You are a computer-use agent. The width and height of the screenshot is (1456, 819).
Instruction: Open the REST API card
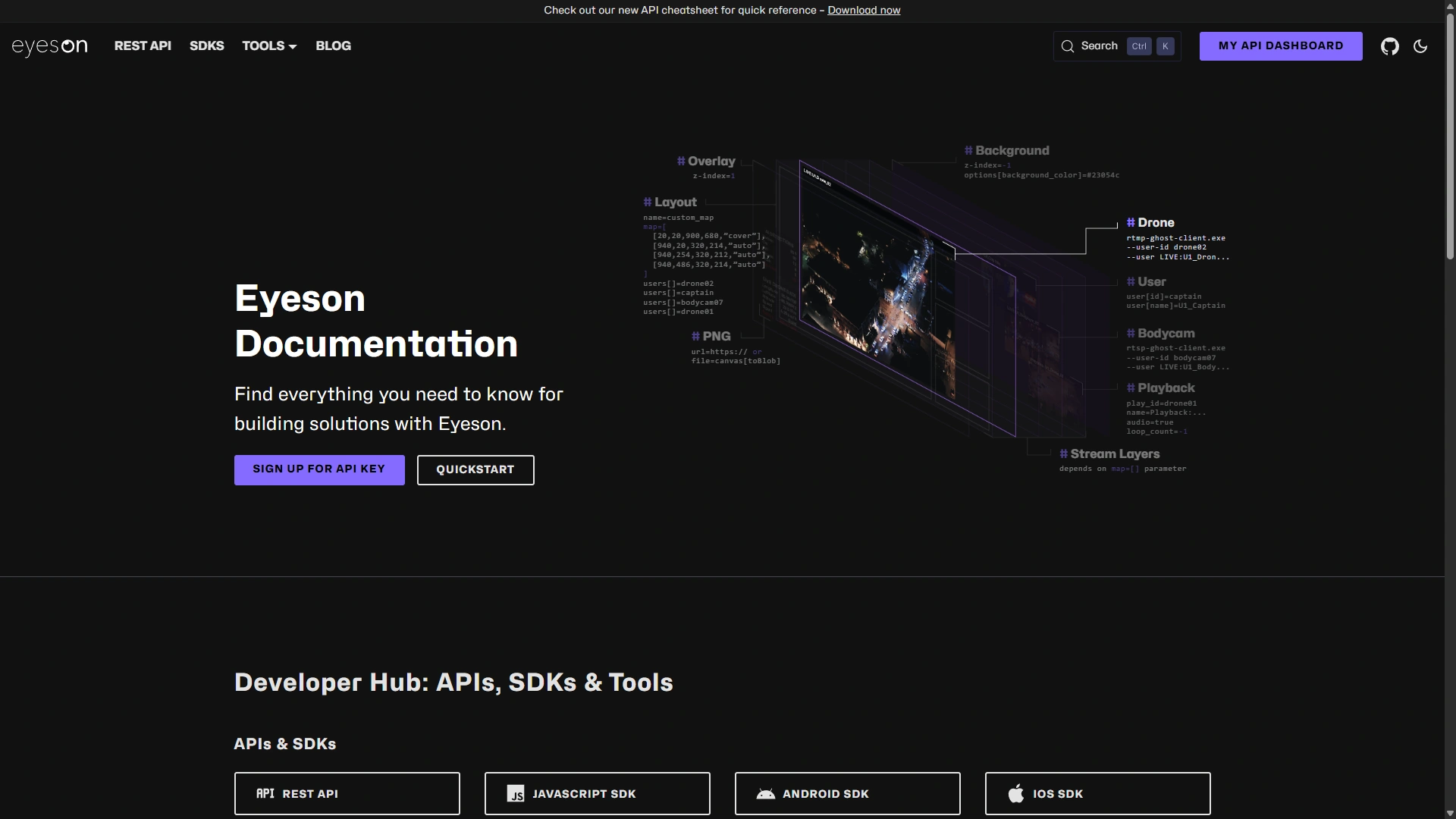point(347,794)
